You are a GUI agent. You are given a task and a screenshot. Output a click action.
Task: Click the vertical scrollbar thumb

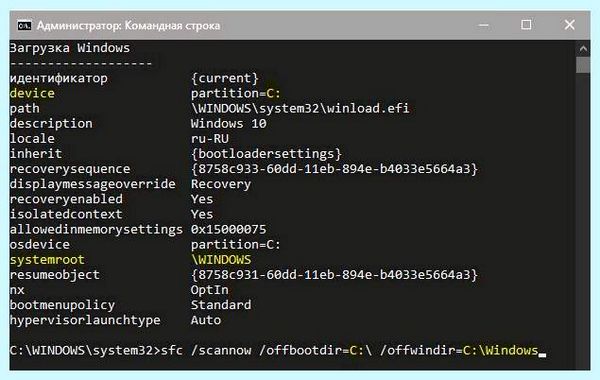click(x=583, y=65)
